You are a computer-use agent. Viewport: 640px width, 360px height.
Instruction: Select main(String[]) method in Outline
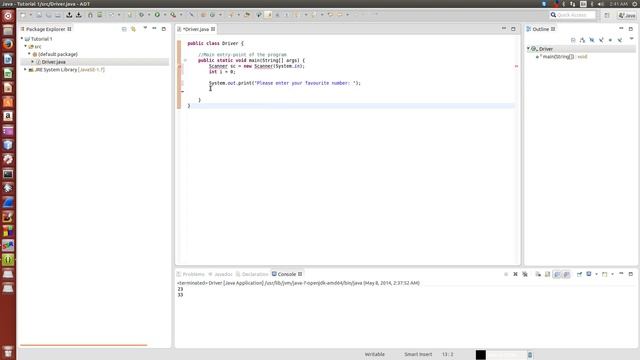coord(562,57)
